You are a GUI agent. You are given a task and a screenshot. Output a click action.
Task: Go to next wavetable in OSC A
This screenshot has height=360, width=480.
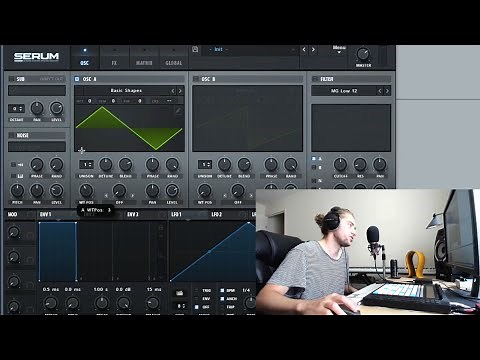click(x=180, y=91)
